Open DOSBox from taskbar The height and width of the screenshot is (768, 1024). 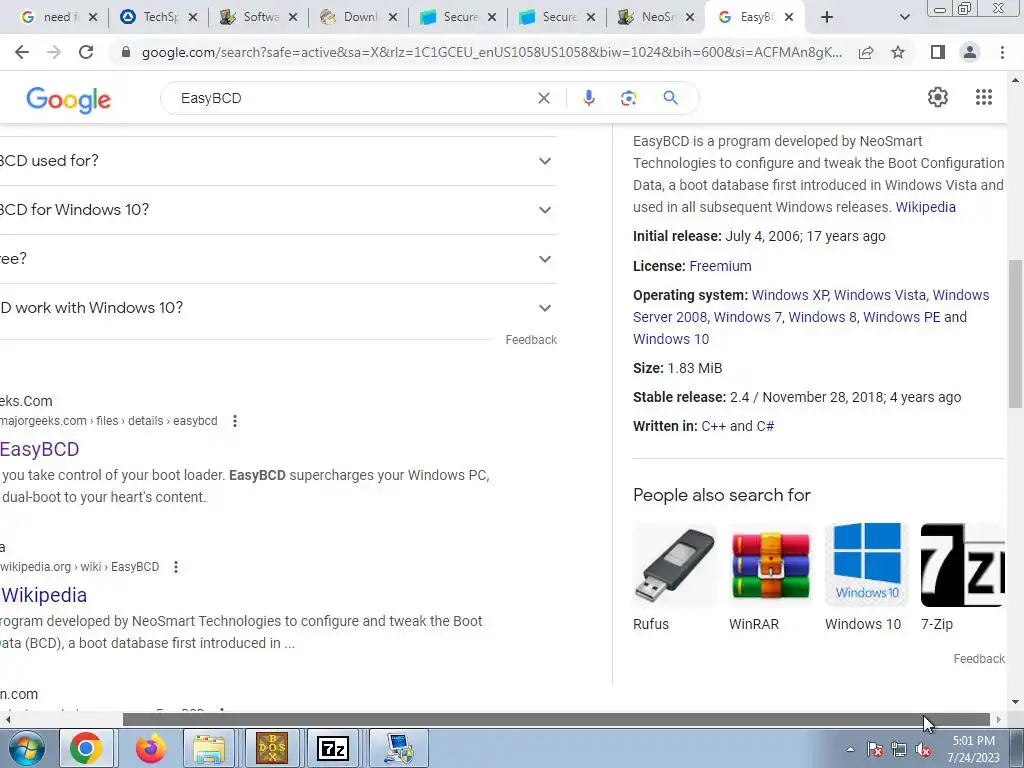(272, 748)
